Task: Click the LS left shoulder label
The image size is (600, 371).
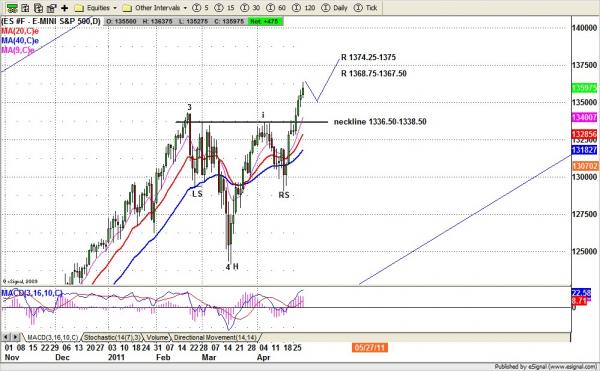Action: tap(197, 194)
